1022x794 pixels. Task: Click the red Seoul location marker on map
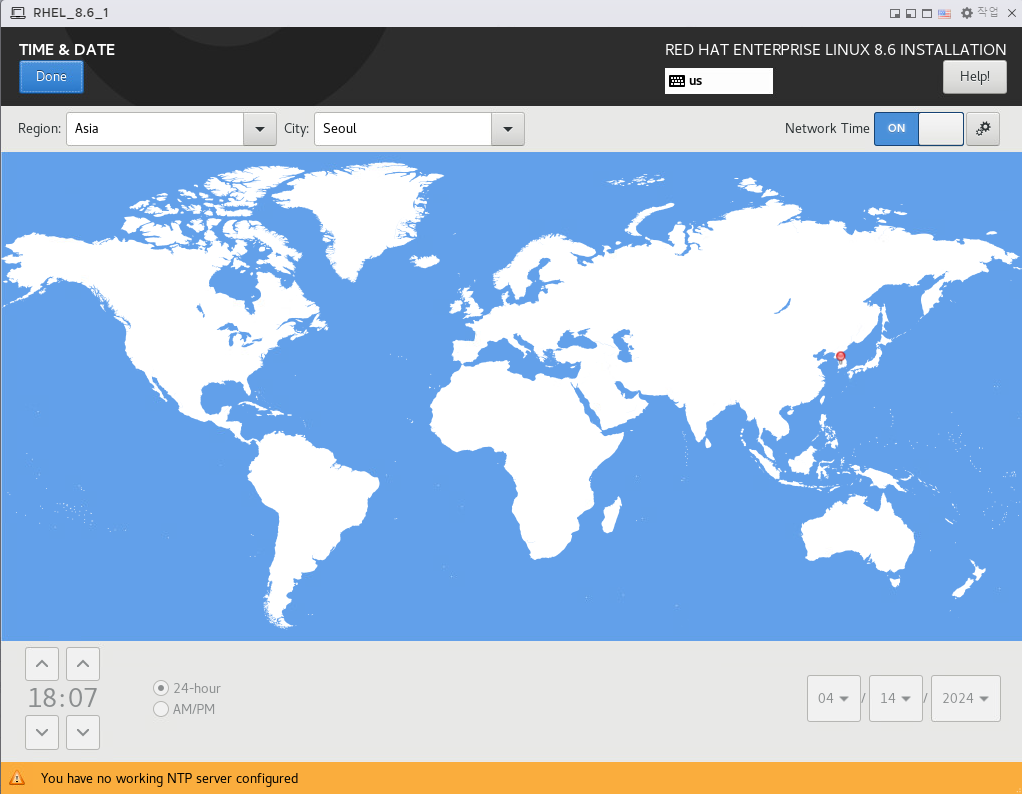point(841,357)
